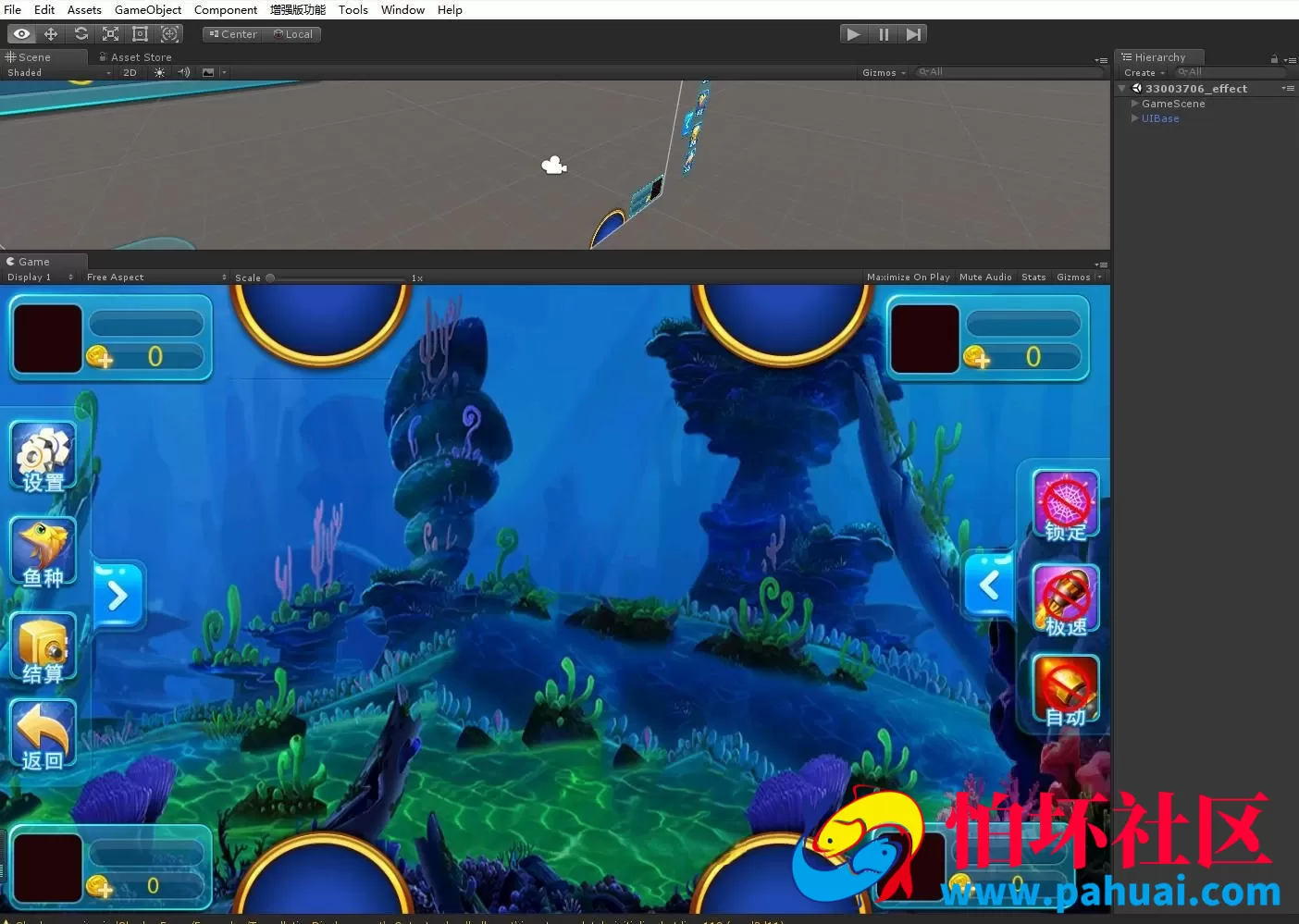
Task: Open the Component menu
Action: pyautogui.click(x=226, y=9)
